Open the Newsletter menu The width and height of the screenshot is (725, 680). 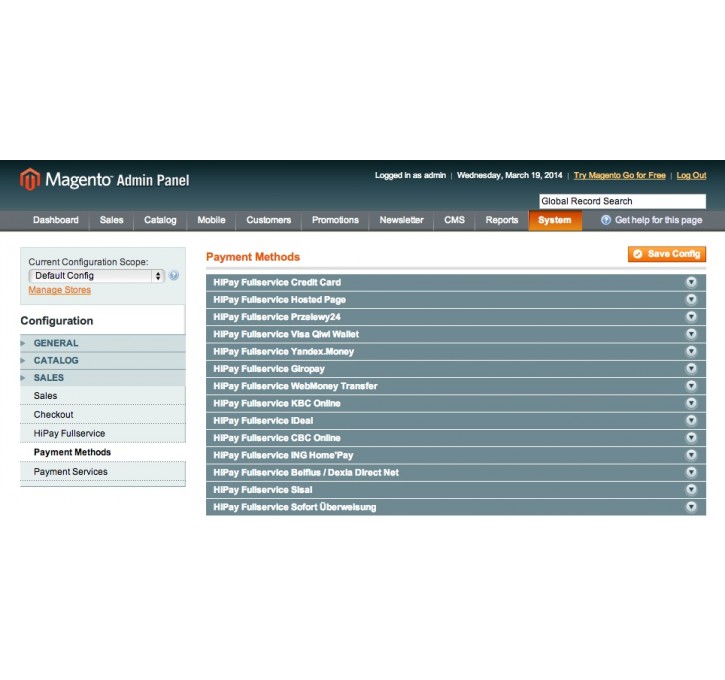pos(401,220)
